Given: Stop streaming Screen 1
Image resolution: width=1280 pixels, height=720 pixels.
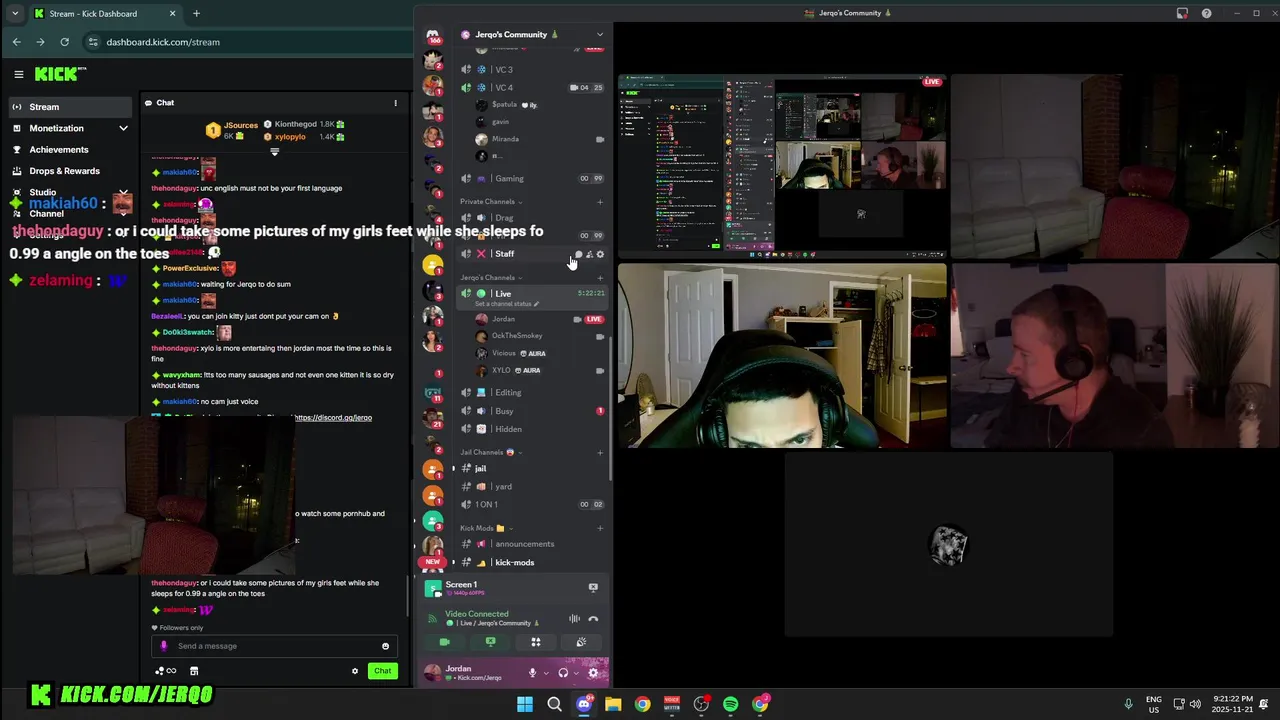Looking at the screenshot, I should [593, 588].
